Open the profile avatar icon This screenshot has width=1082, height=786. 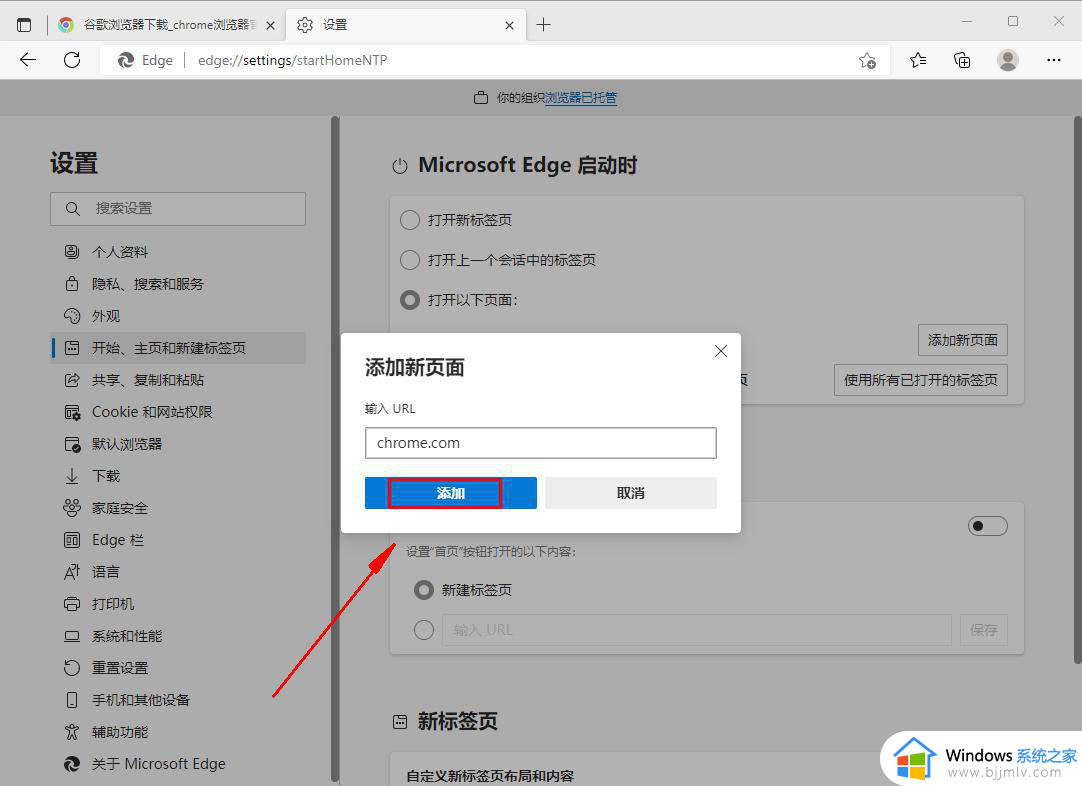[x=1007, y=61]
